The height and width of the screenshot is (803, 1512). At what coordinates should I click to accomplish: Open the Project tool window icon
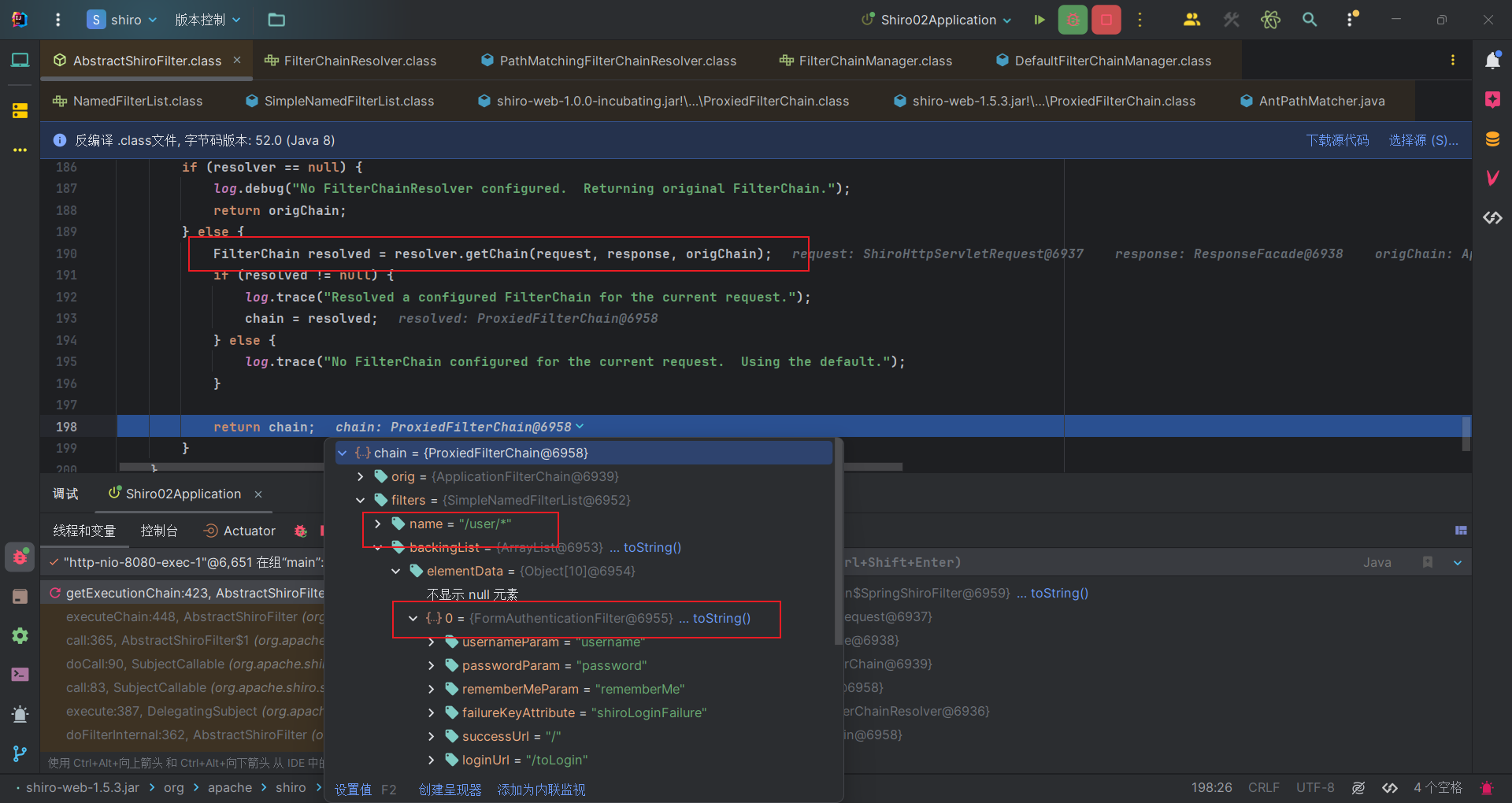click(20, 61)
